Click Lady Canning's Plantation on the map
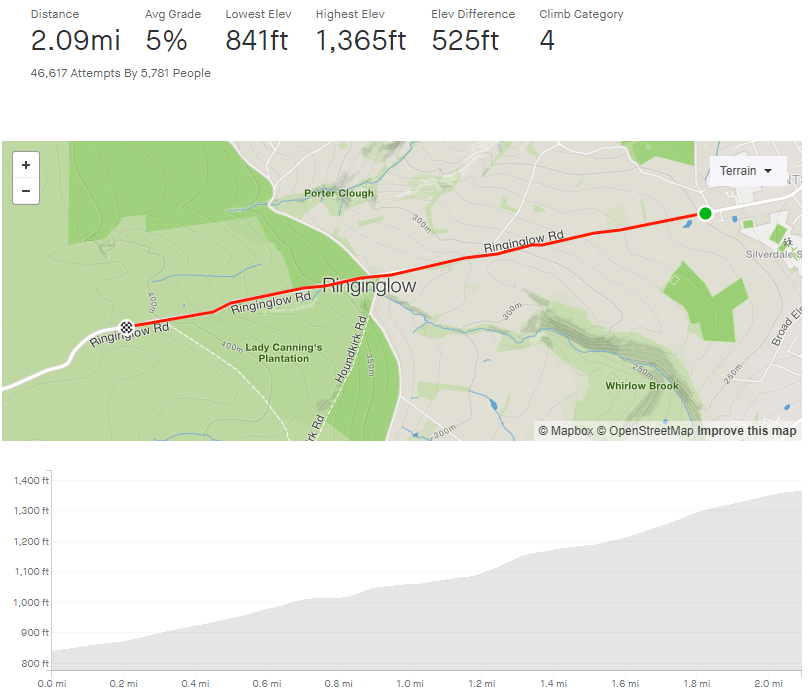This screenshot has height=692, width=808. 284,352
